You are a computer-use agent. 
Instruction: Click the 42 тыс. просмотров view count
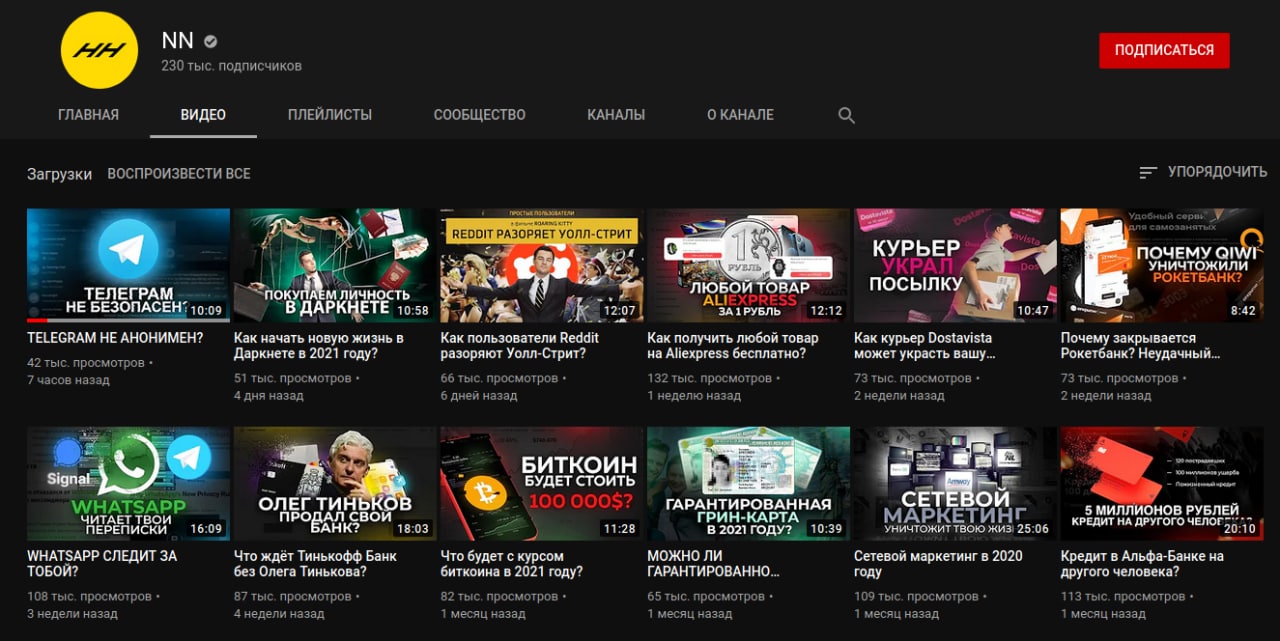pos(86,363)
